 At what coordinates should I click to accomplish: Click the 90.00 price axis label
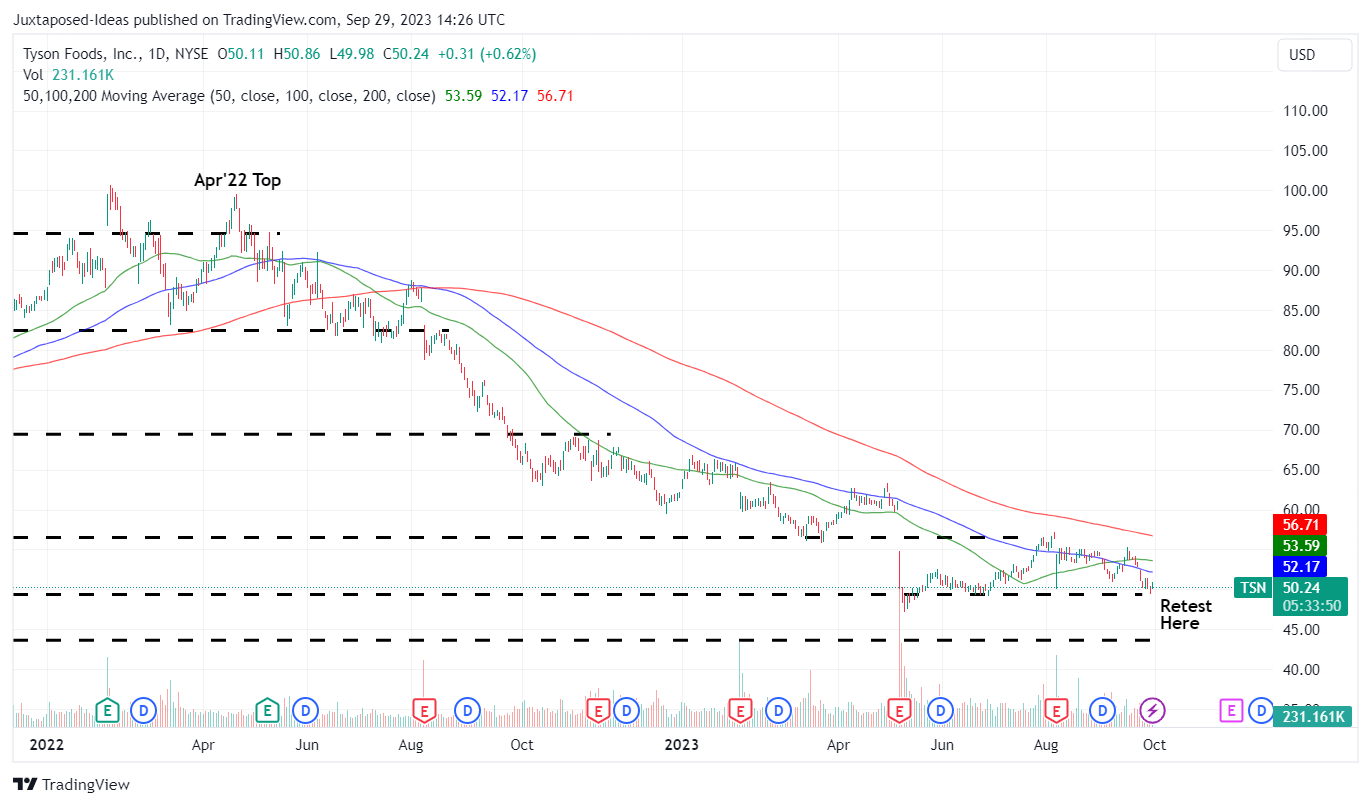[1303, 271]
